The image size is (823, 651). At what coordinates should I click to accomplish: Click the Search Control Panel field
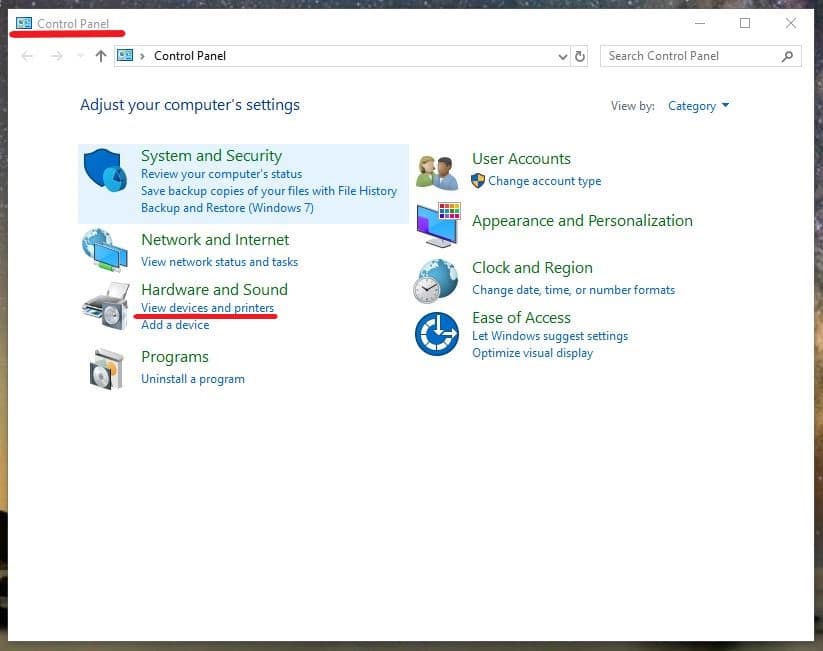[690, 56]
